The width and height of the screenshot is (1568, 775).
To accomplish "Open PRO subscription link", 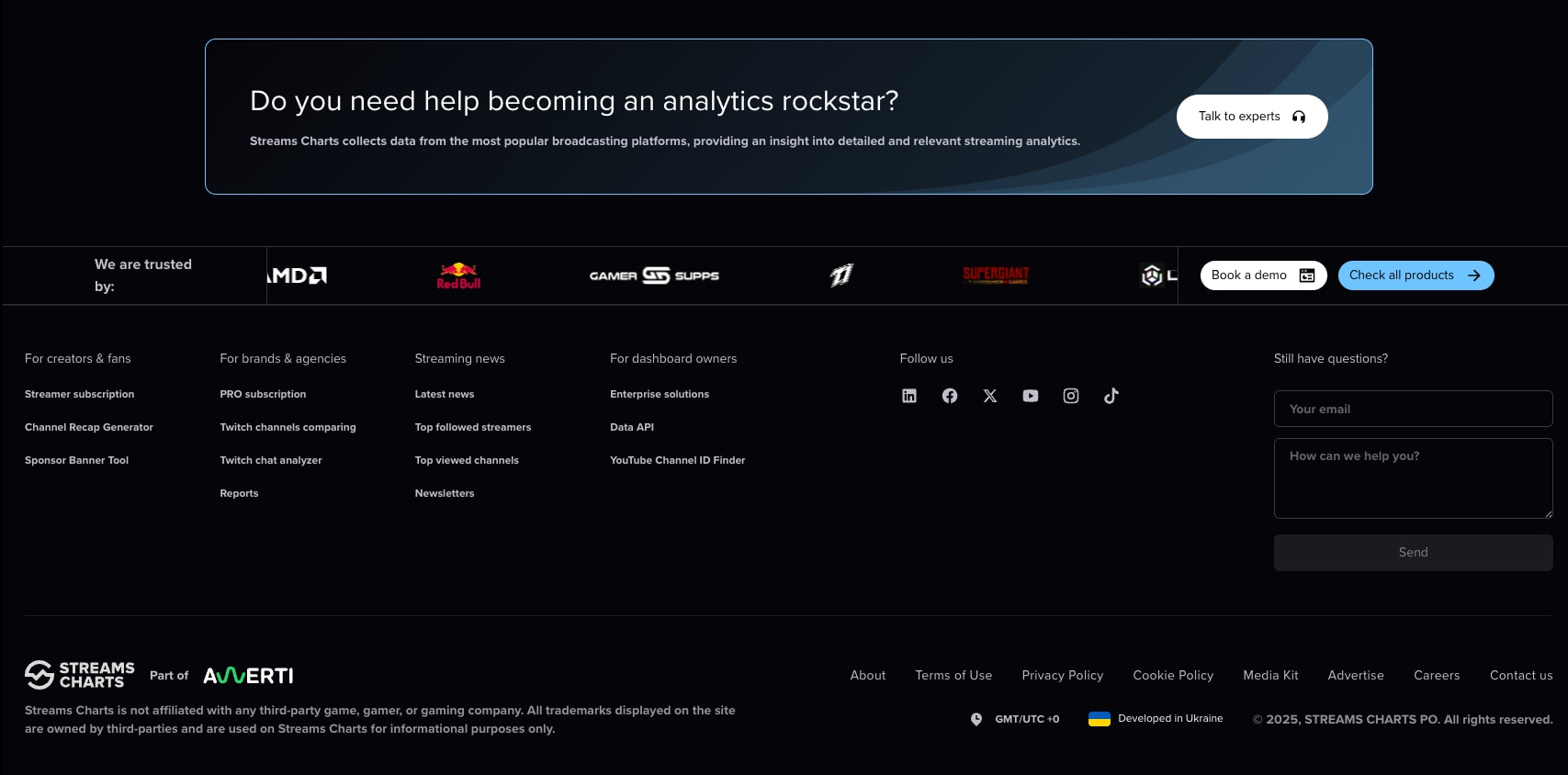I will tap(263, 394).
